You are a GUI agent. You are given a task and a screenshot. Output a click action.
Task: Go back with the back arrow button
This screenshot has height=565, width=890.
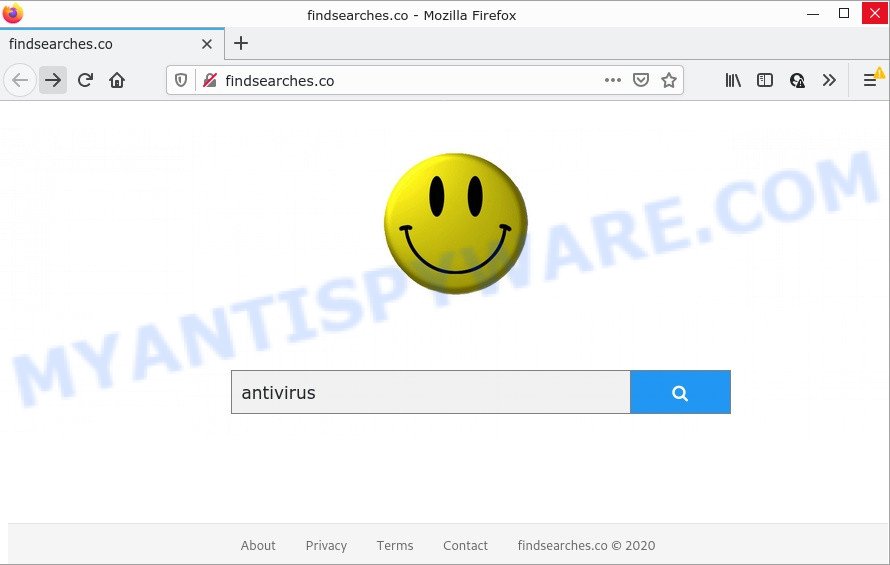point(20,80)
